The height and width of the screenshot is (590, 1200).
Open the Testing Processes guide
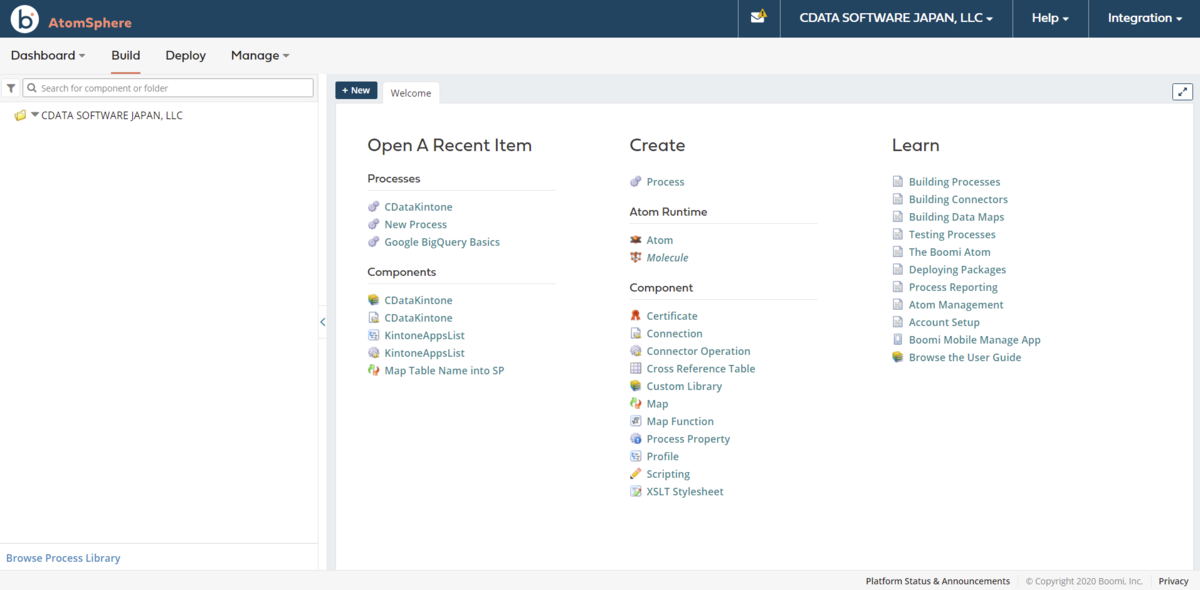[952, 235]
